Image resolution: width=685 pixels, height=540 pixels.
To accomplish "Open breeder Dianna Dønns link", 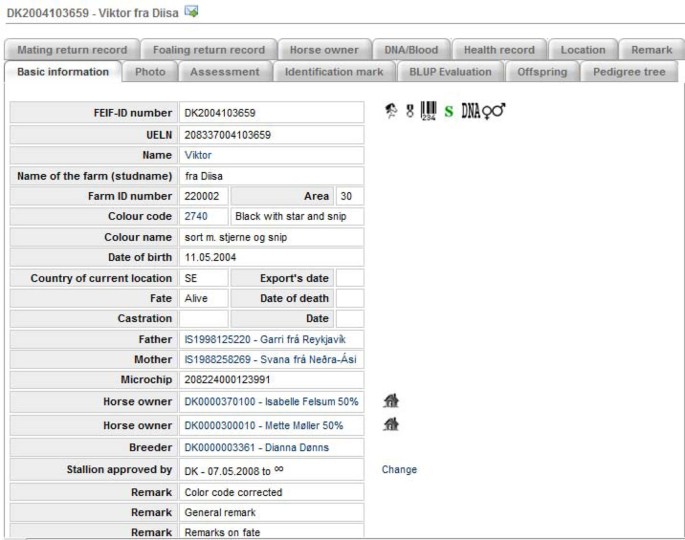I will click(x=256, y=447).
